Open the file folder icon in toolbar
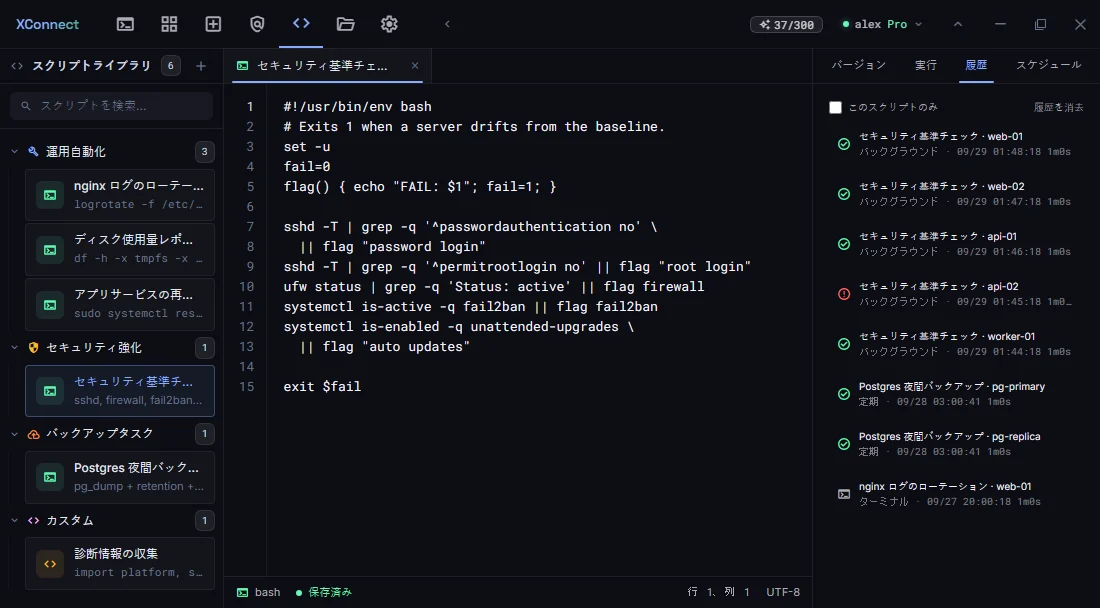 tap(345, 24)
